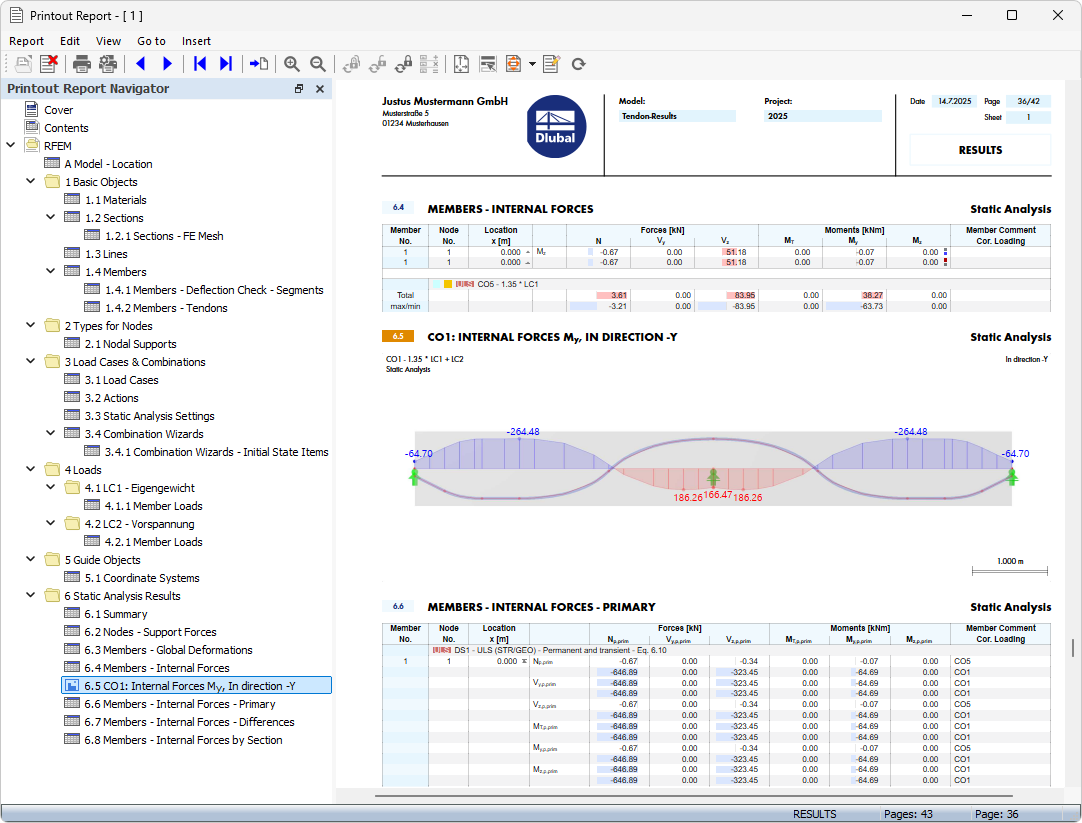Jump to the last page
The image size is (1082, 823).
click(x=226, y=64)
